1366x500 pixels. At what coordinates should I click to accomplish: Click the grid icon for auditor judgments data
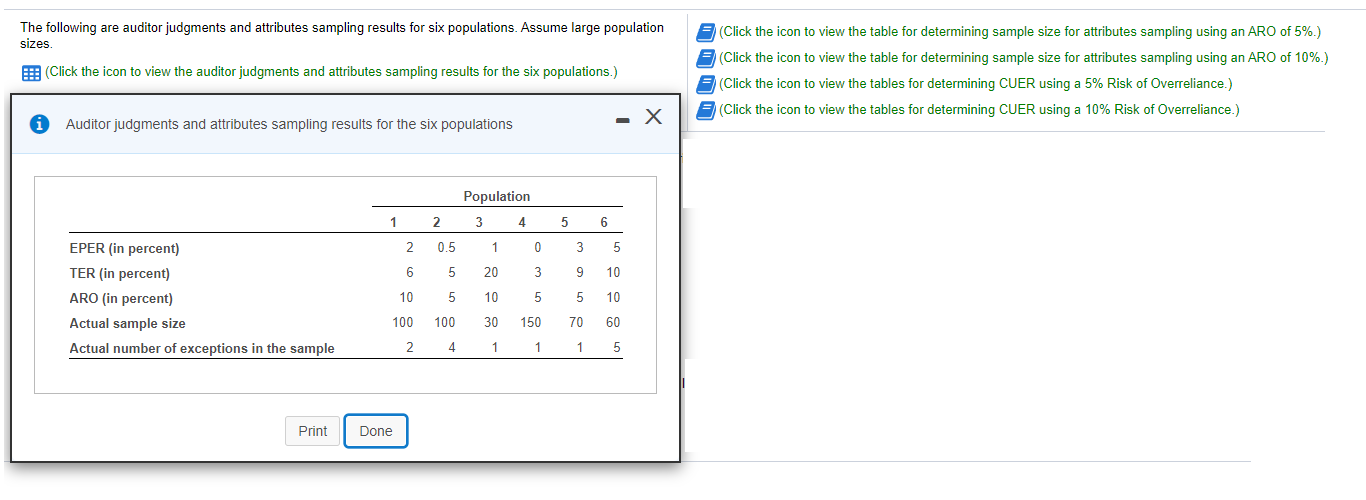[31, 73]
